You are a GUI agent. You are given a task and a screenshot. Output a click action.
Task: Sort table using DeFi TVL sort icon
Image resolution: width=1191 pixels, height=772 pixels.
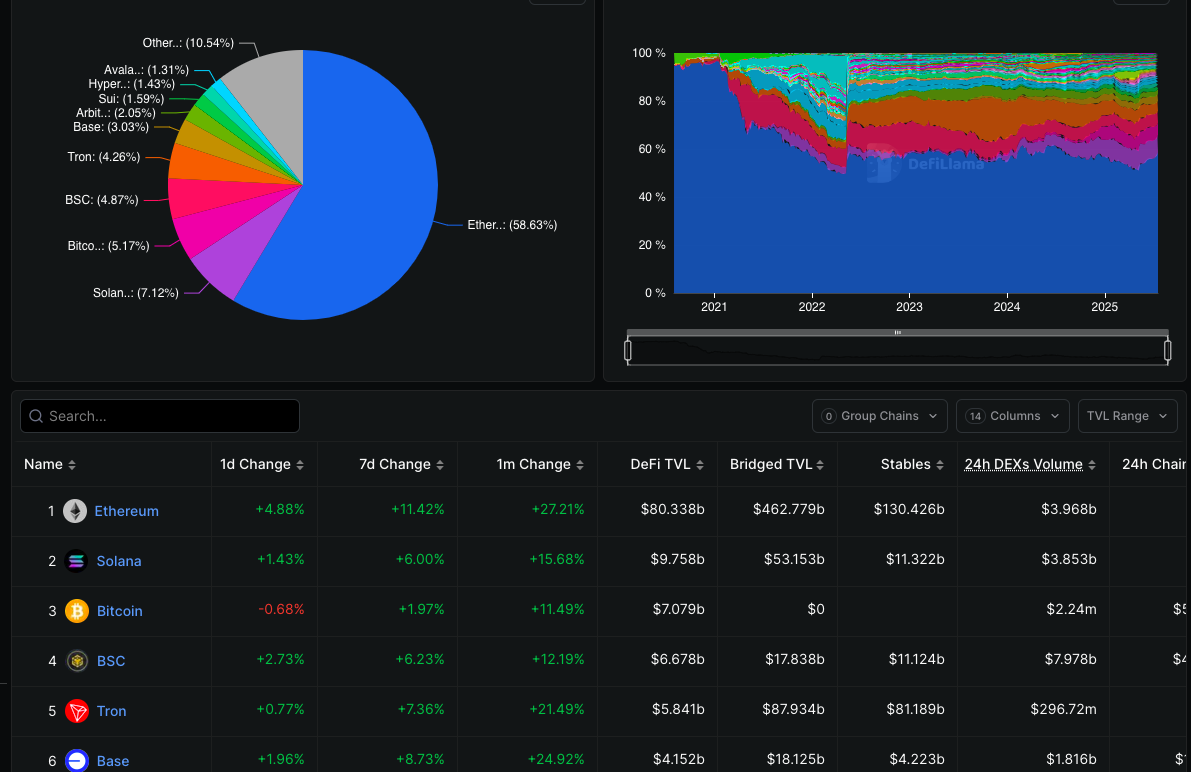pyautogui.click(x=699, y=464)
